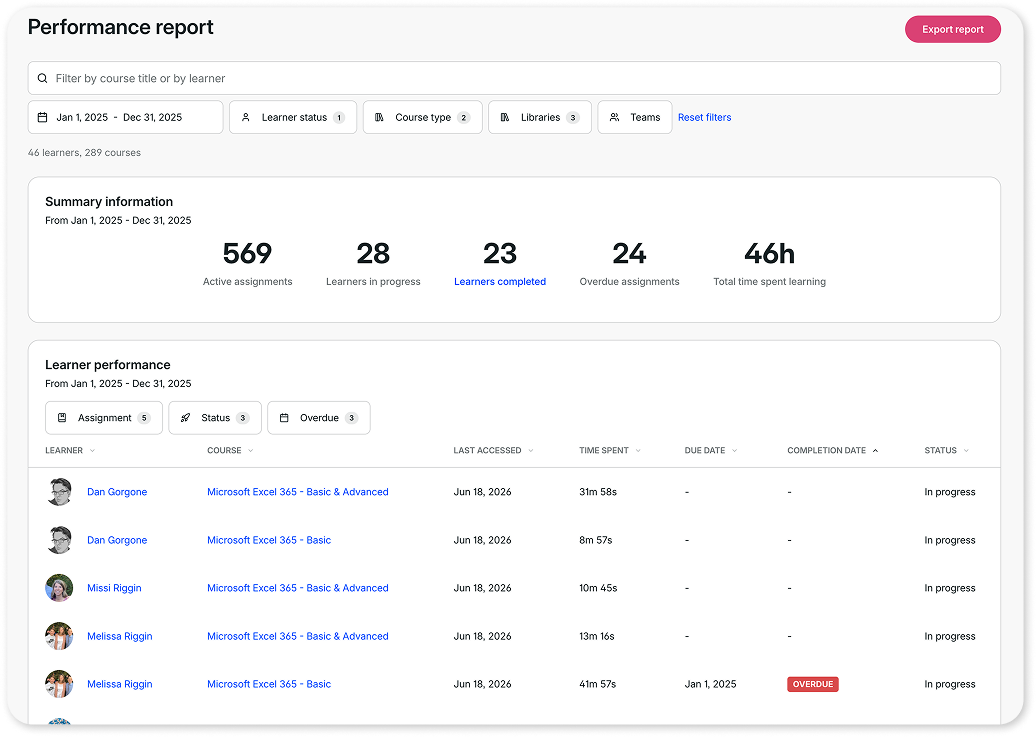
Task: Click the Assignment filter icon
Action: click(62, 418)
